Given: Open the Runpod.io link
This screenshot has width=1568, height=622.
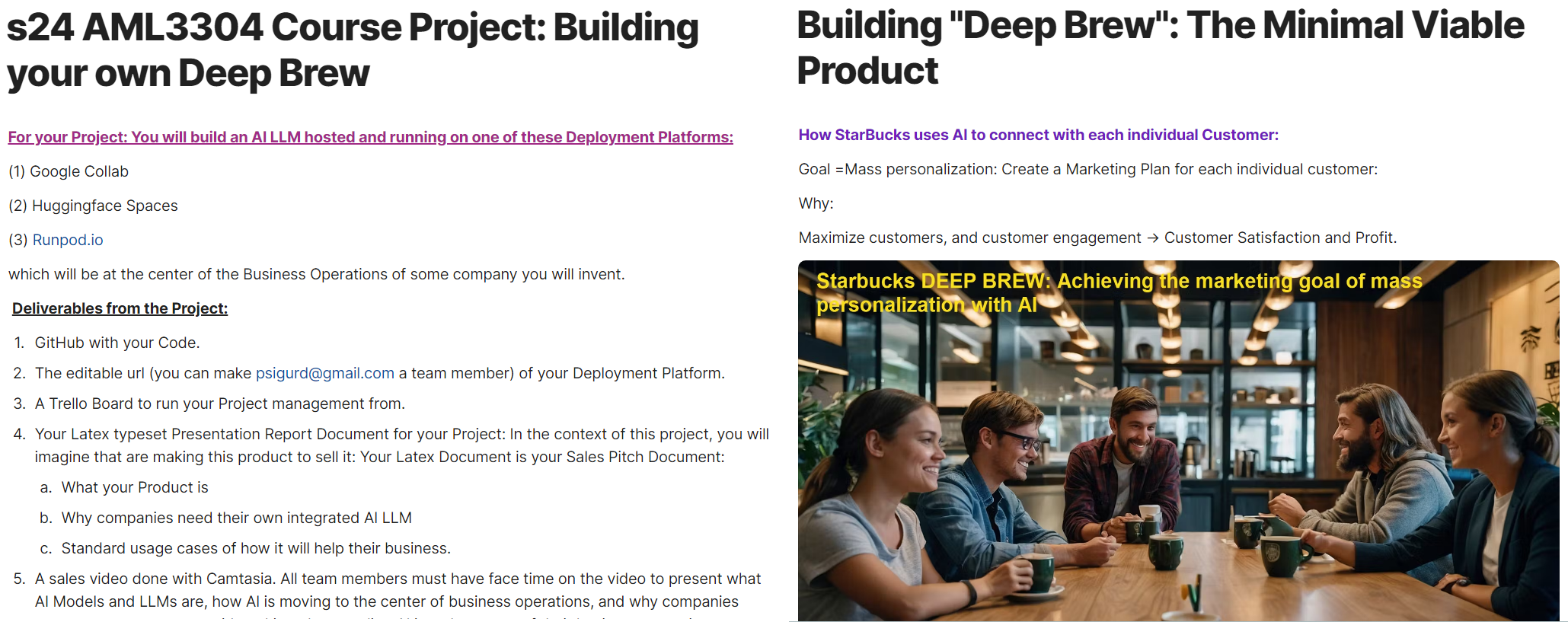Looking at the screenshot, I should click(x=68, y=240).
